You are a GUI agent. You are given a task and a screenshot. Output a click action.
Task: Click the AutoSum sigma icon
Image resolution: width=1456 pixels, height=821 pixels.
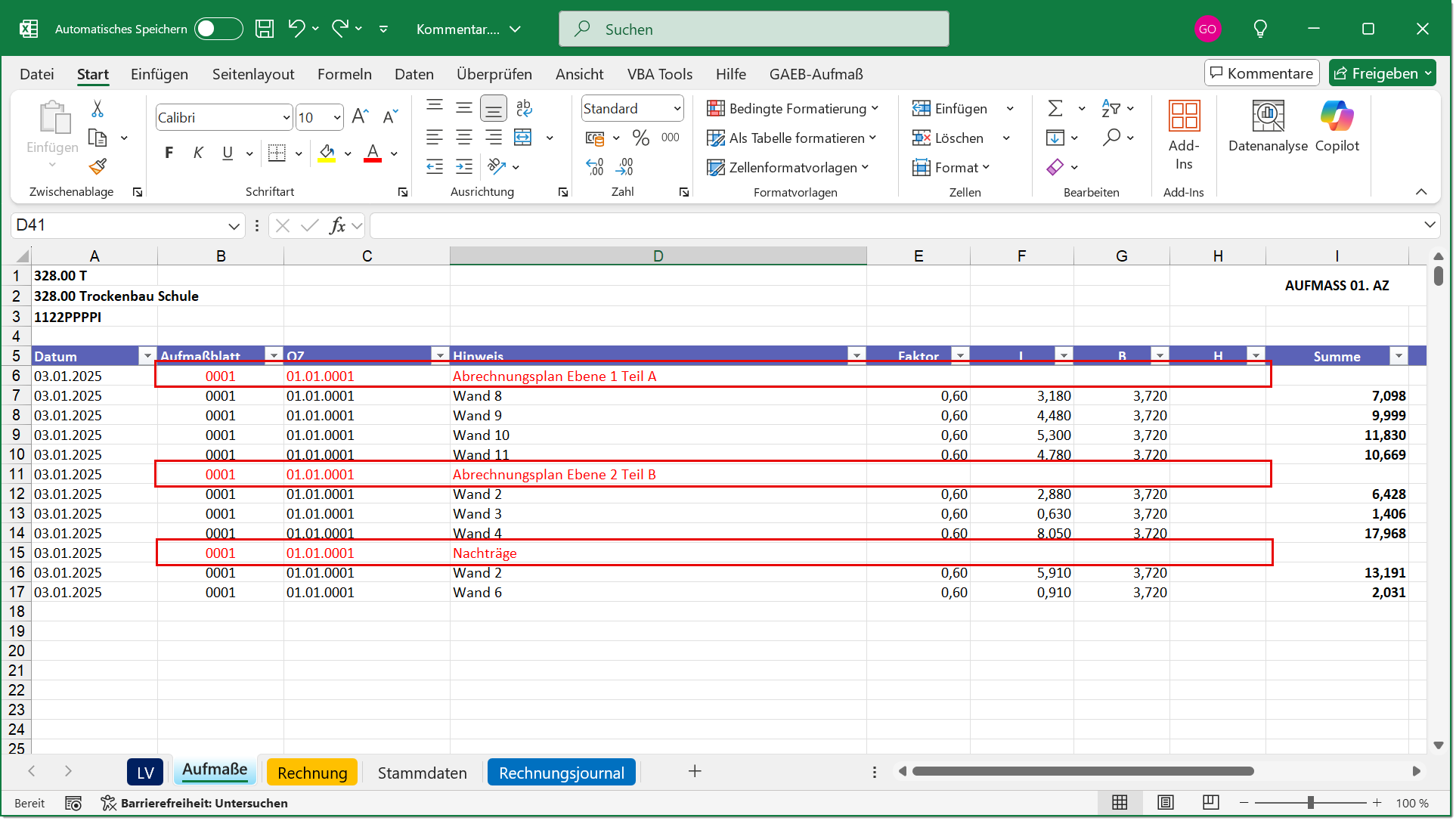(1055, 109)
